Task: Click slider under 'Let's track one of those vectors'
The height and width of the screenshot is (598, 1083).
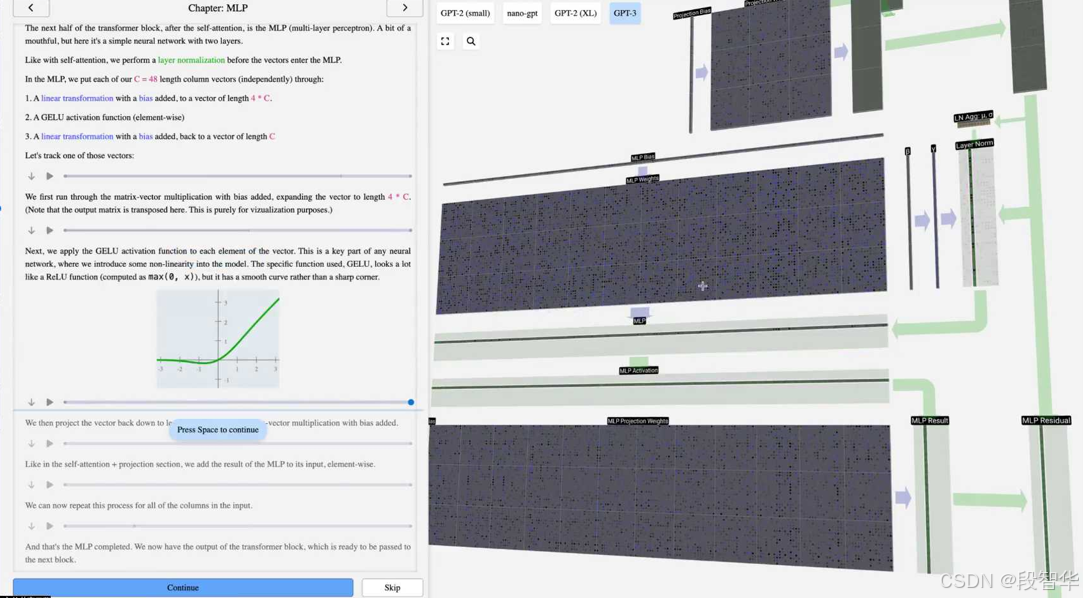Action: click(x=238, y=176)
